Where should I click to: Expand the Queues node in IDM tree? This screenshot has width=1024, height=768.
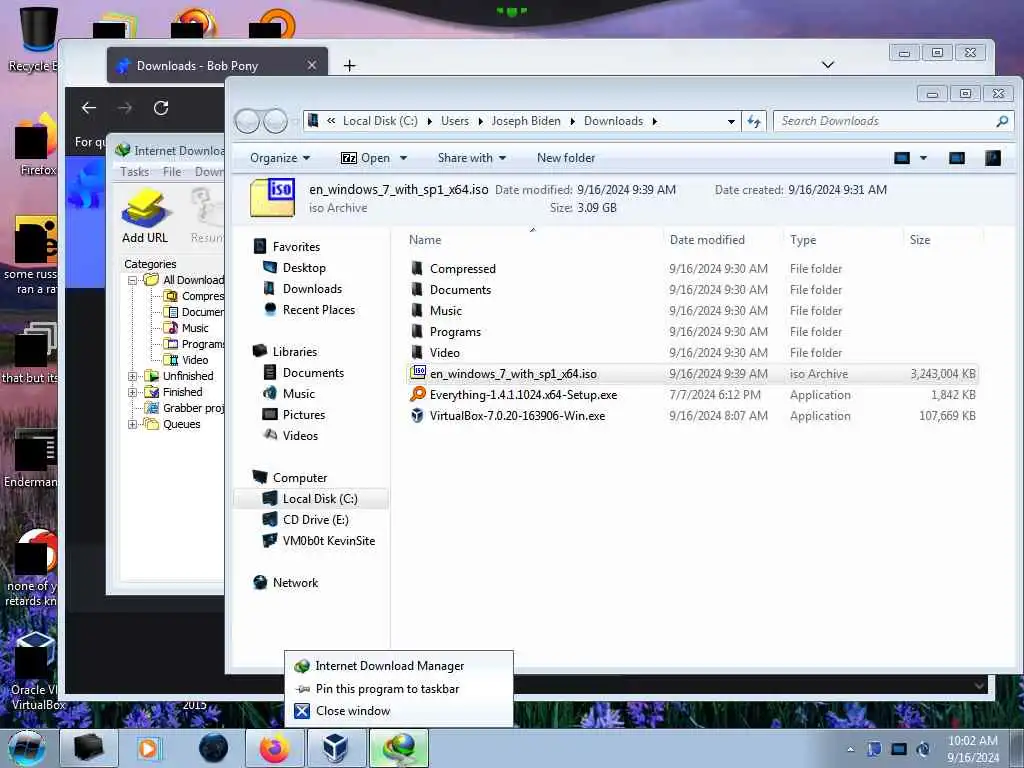coord(133,424)
